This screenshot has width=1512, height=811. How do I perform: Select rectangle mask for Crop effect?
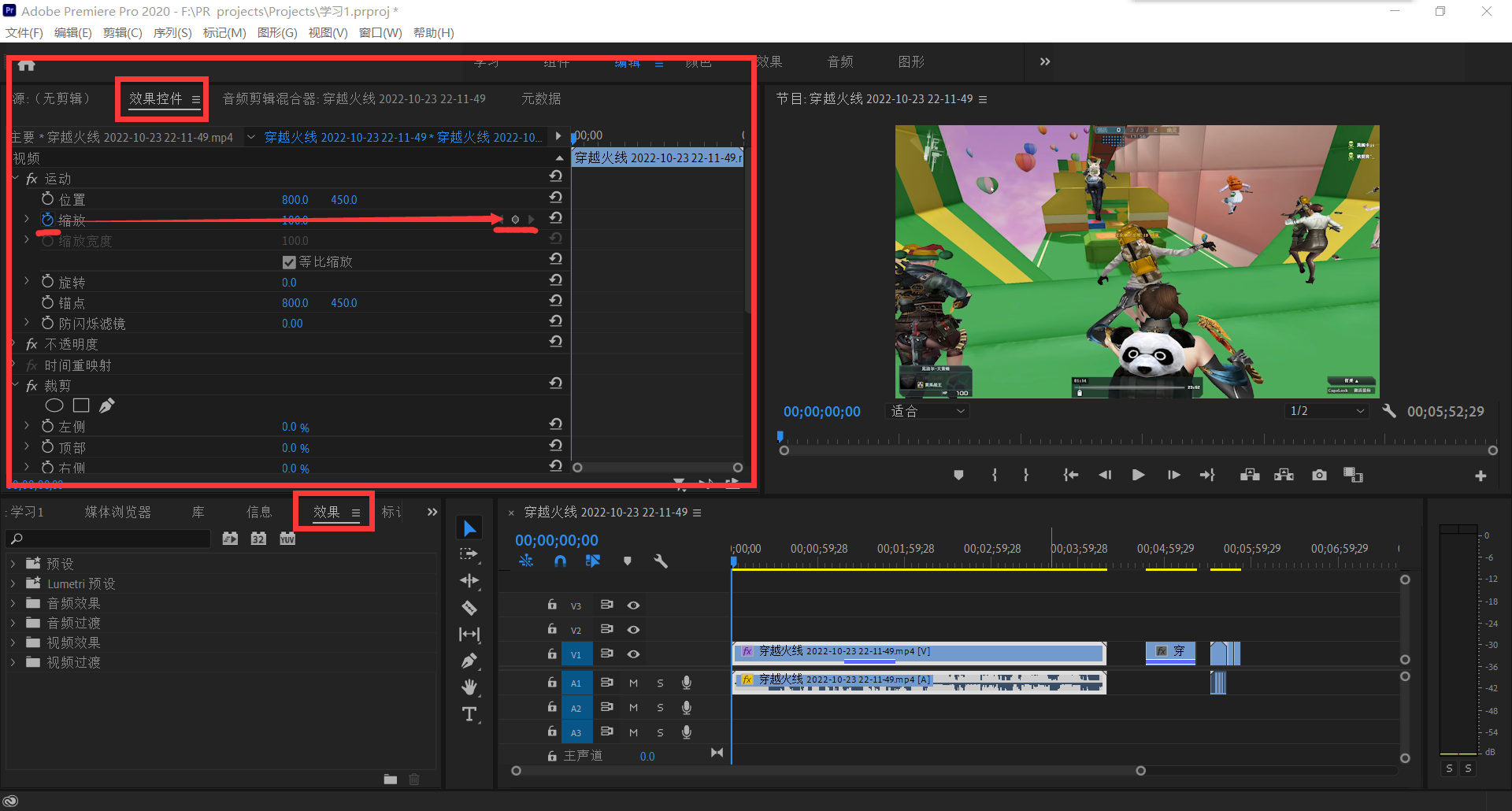pos(81,405)
